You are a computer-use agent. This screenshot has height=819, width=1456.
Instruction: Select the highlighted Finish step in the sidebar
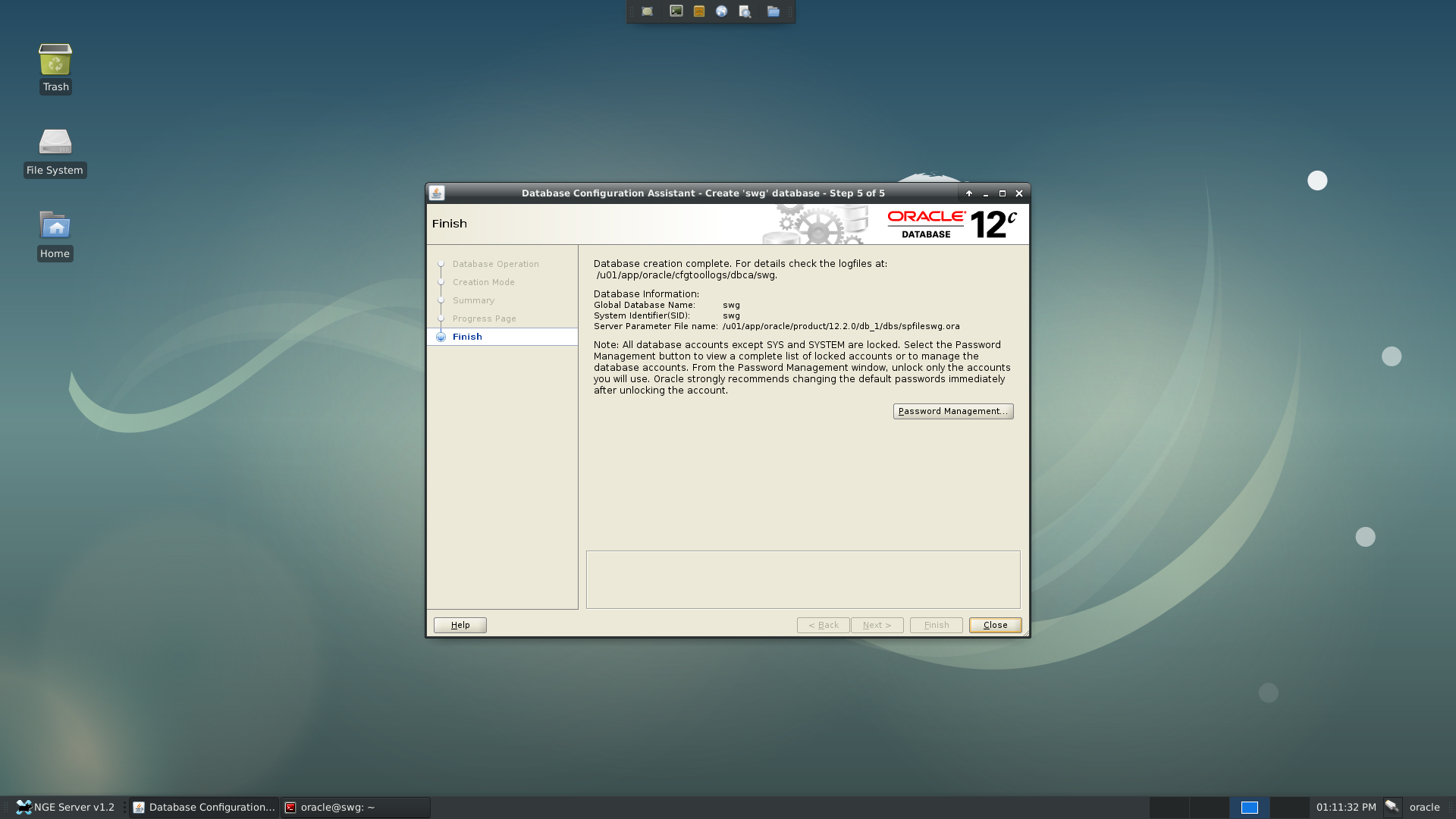[x=502, y=337]
